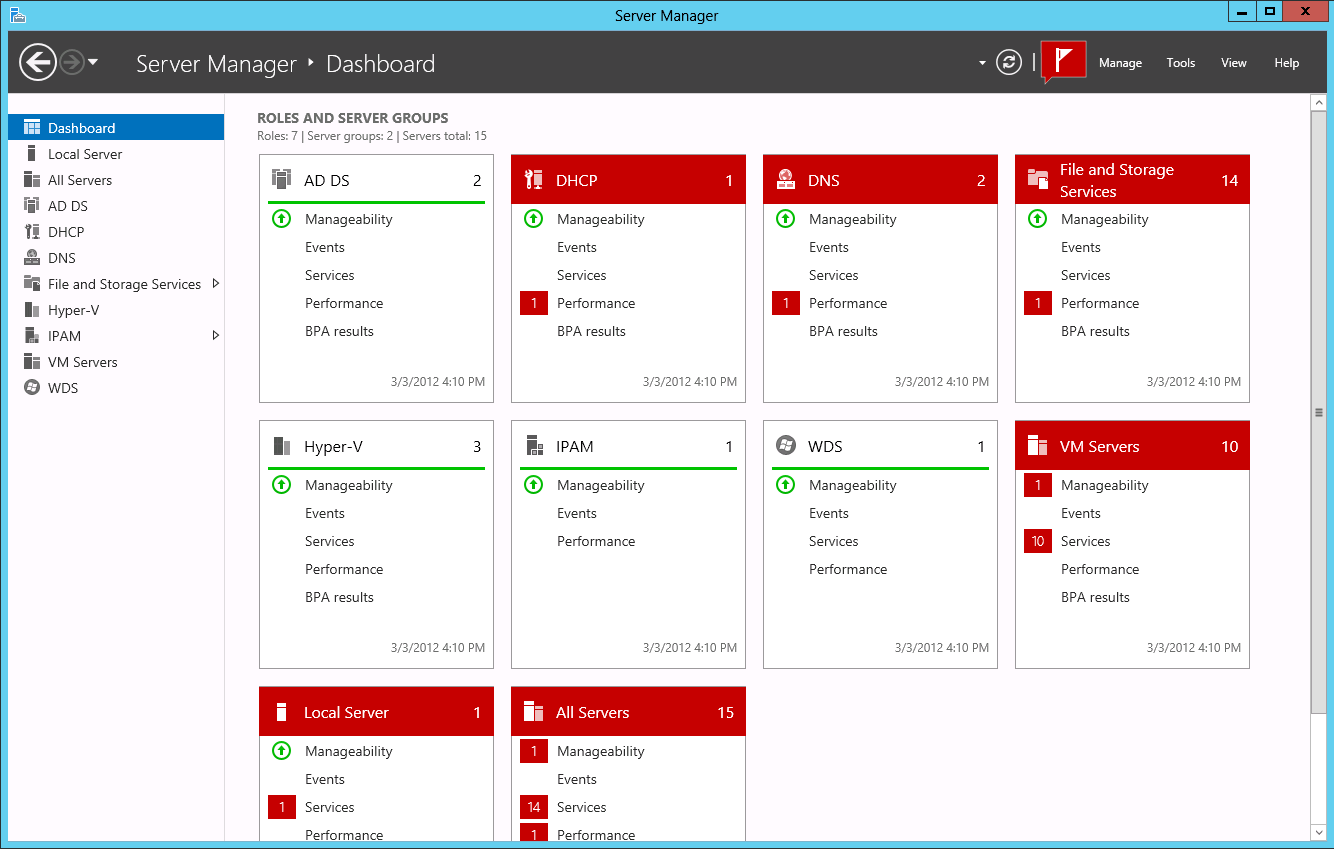Open Events in the AD DS tile

click(324, 247)
